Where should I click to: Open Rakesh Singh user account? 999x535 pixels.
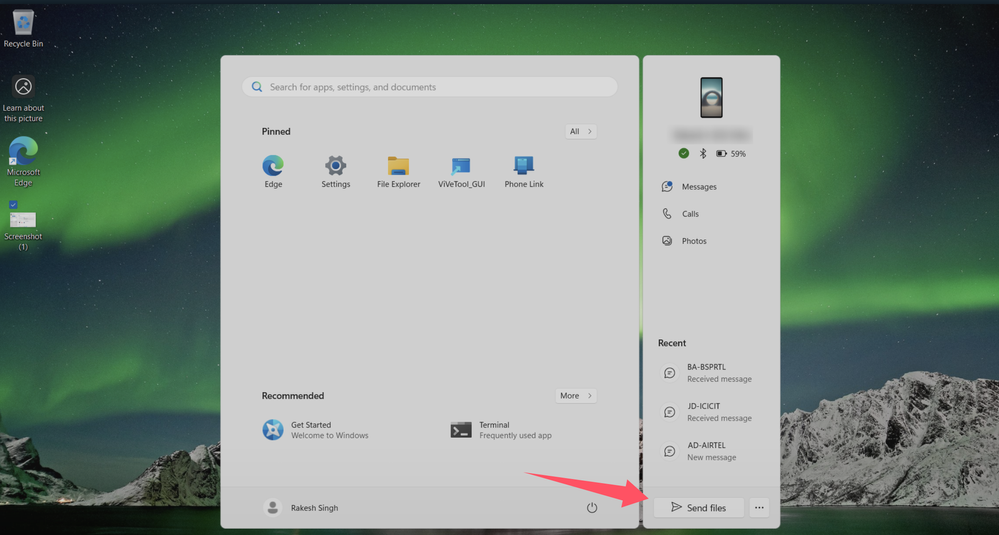pyautogui.click(x=301, y=508)
